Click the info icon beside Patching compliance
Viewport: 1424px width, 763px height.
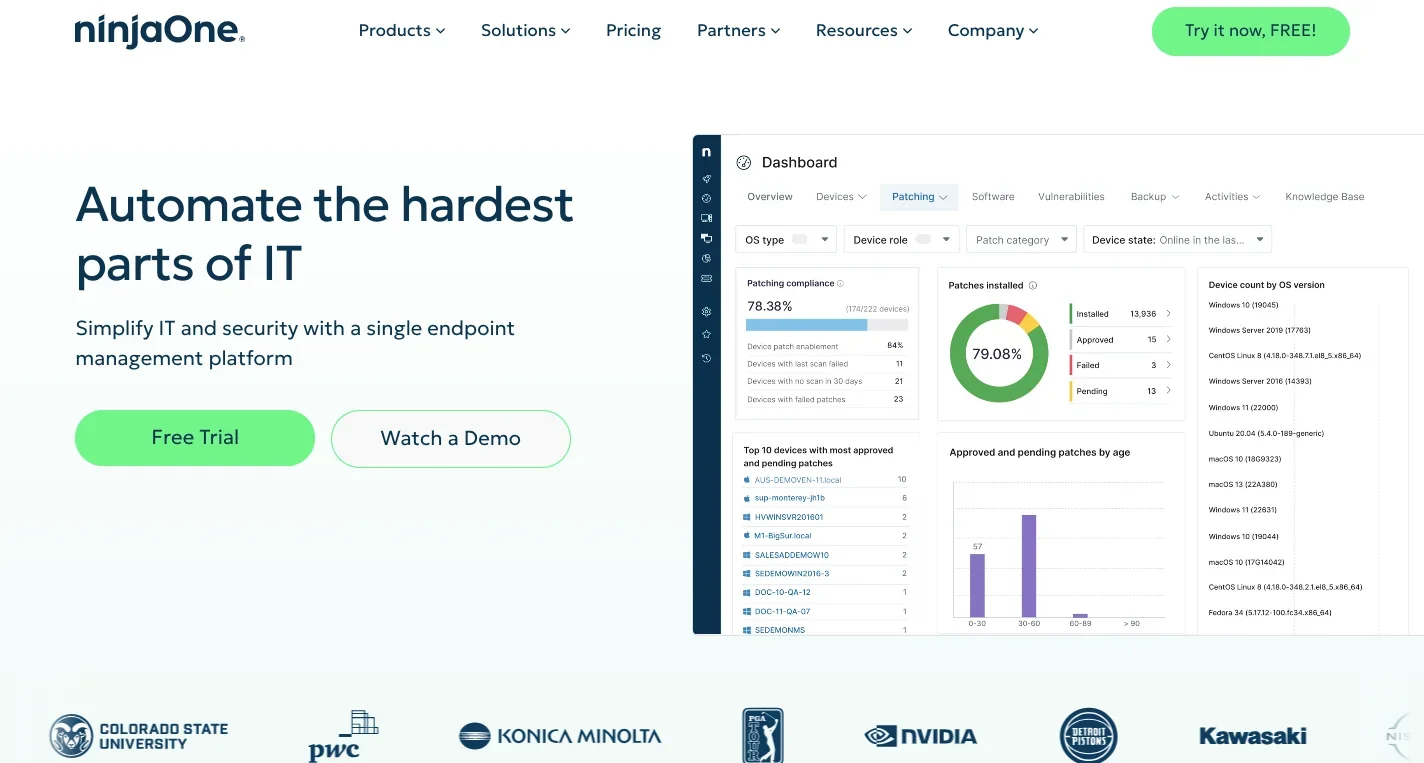pyautogui.click(x=840, y=284)
